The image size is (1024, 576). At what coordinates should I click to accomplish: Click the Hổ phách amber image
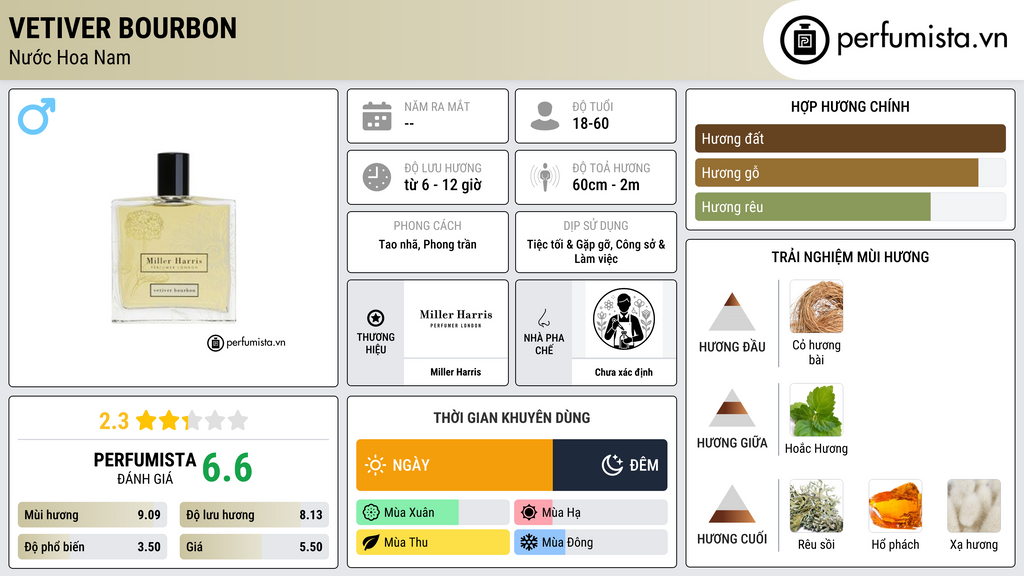tap(895, 506)
